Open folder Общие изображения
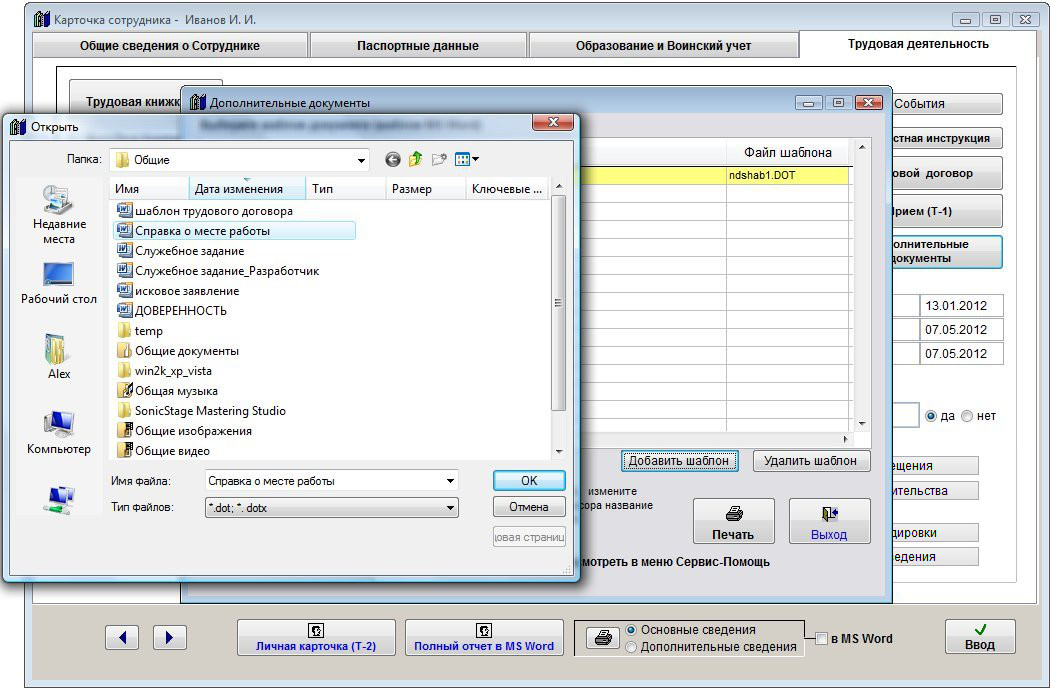The width and height of the screenshot is (1051, 688). (185, 431)
